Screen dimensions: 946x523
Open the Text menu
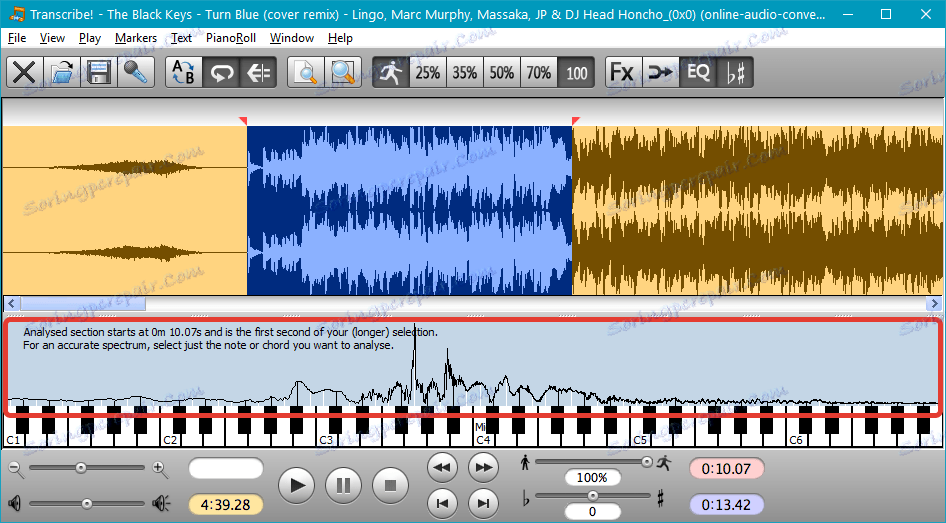point(181,38)
